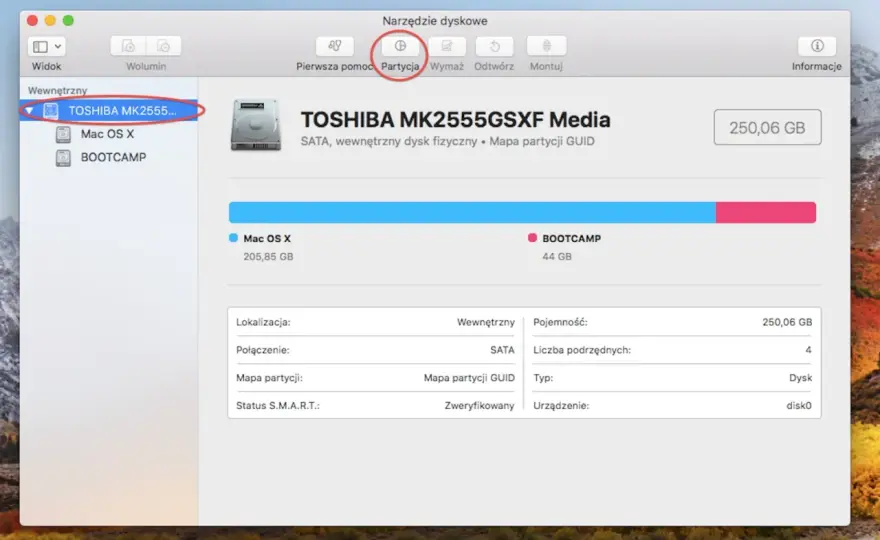Click the 'Wewnętrzny' sidebar section header
The height and width of the screenshot is (540, 880).
pyautogui.click(x=57, y=90)
